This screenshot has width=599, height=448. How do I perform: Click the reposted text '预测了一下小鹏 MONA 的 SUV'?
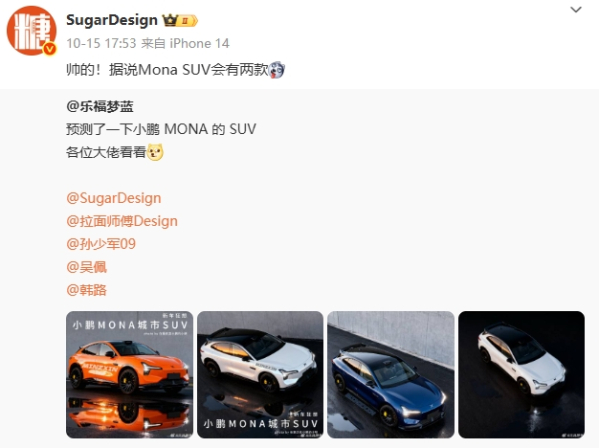pyautogui.click(x=161, y=129)
